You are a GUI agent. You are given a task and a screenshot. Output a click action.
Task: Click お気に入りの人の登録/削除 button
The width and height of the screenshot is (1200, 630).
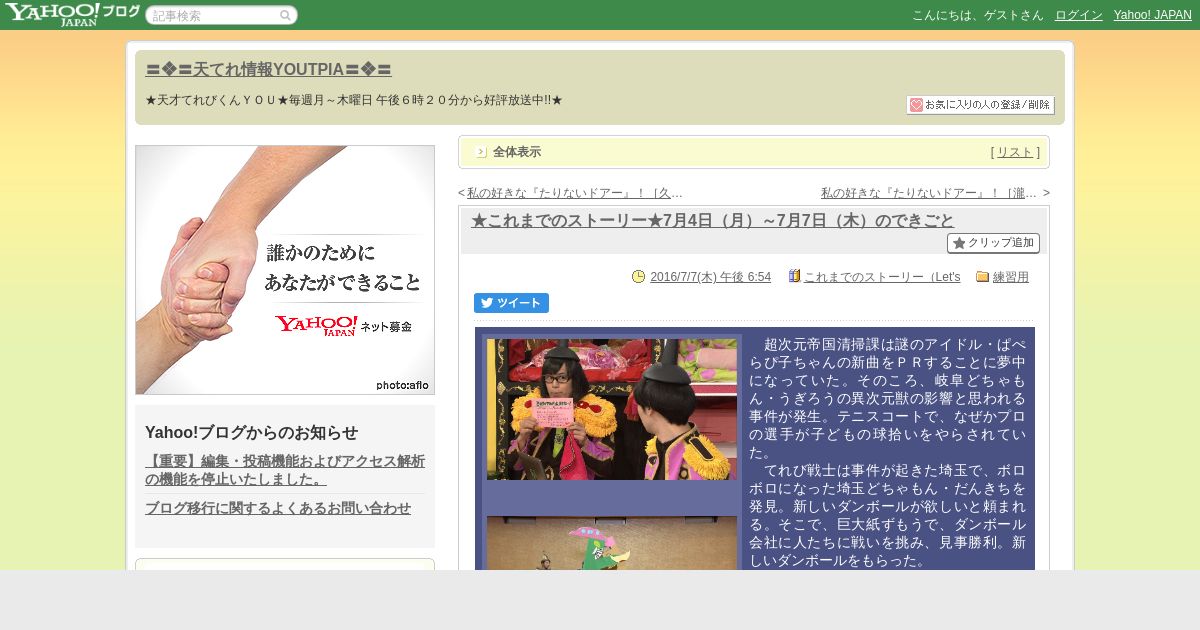point(980,105)
